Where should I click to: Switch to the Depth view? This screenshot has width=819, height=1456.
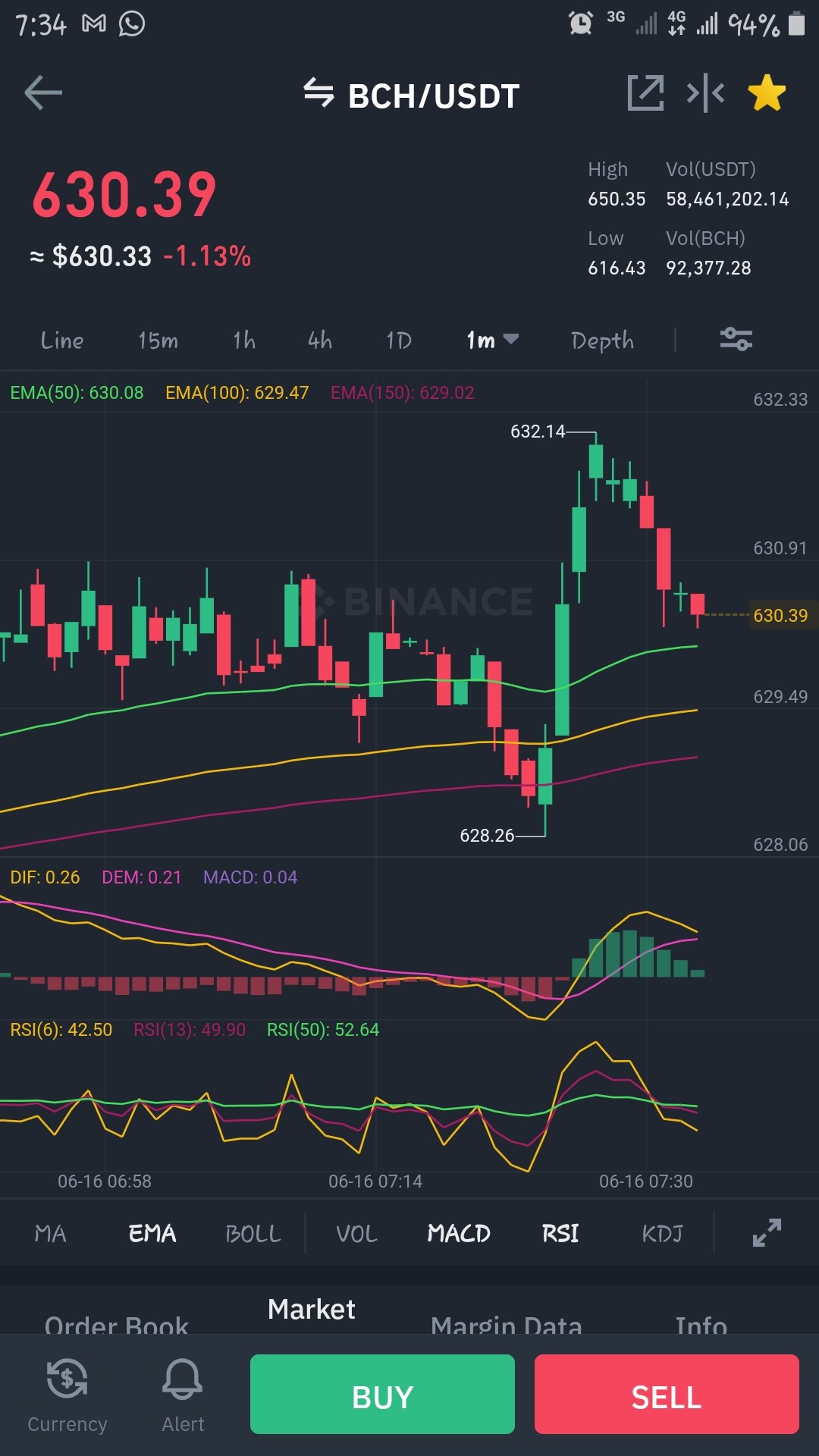tap(602, 340)
